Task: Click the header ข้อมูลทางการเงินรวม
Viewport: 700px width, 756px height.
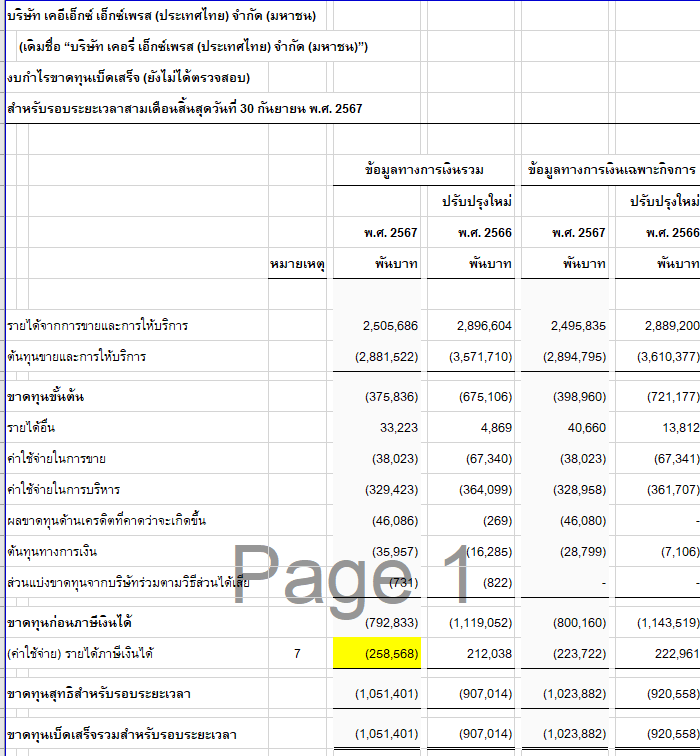Action: tap(424, 170)
